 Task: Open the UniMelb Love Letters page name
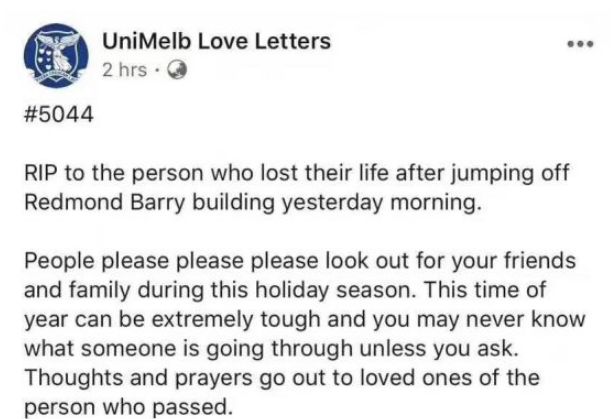coord(217,43)
